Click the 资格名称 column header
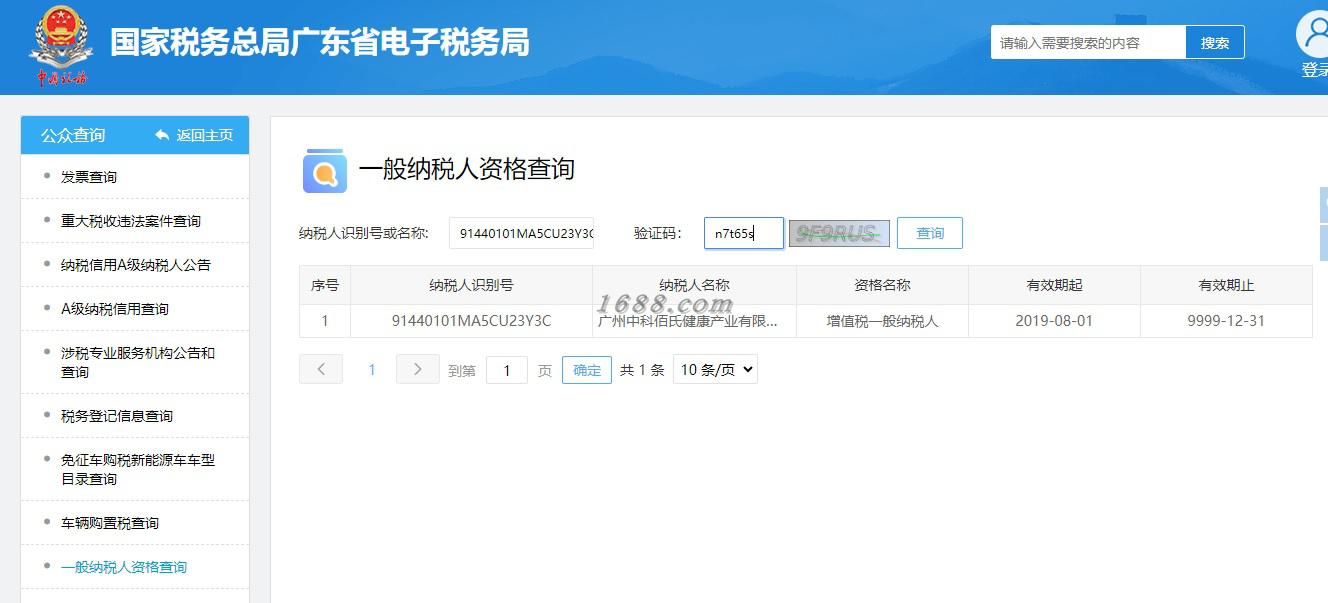This screenshot has height=603, width=1328. (x=882, y=285)
